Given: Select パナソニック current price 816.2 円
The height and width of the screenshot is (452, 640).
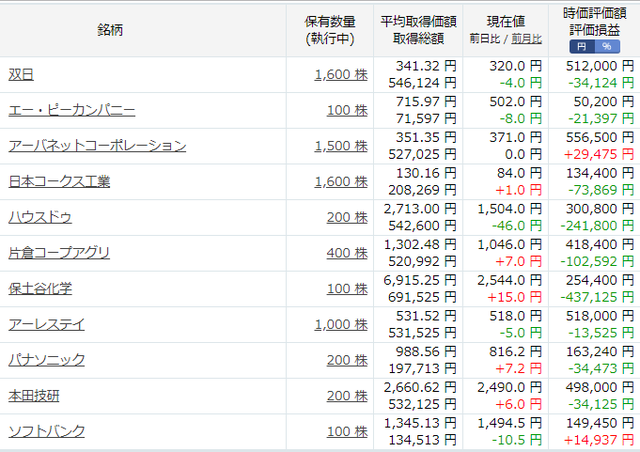Looking at the screenshot, I should [516, 352].
